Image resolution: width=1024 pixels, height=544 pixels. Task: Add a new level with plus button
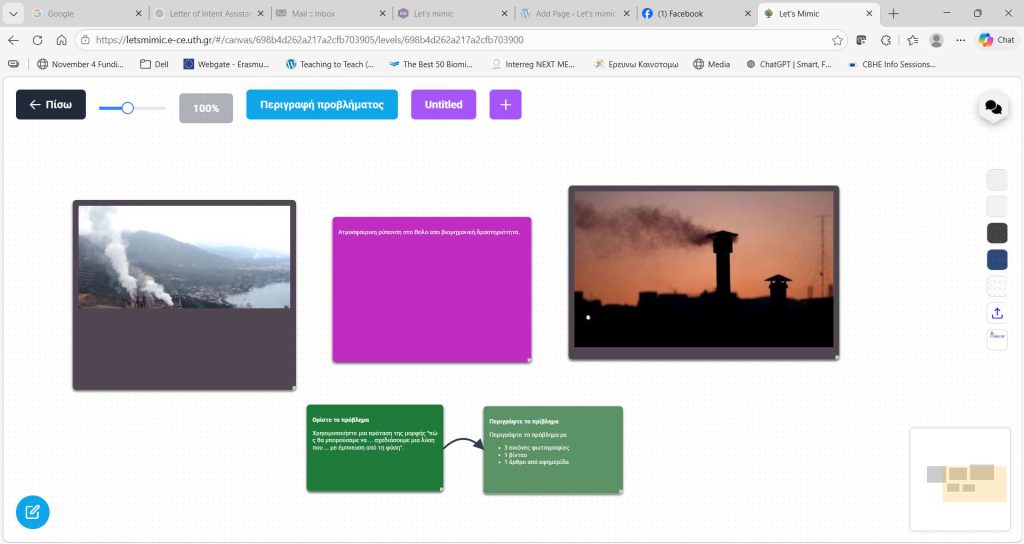(x=505, y=105)
